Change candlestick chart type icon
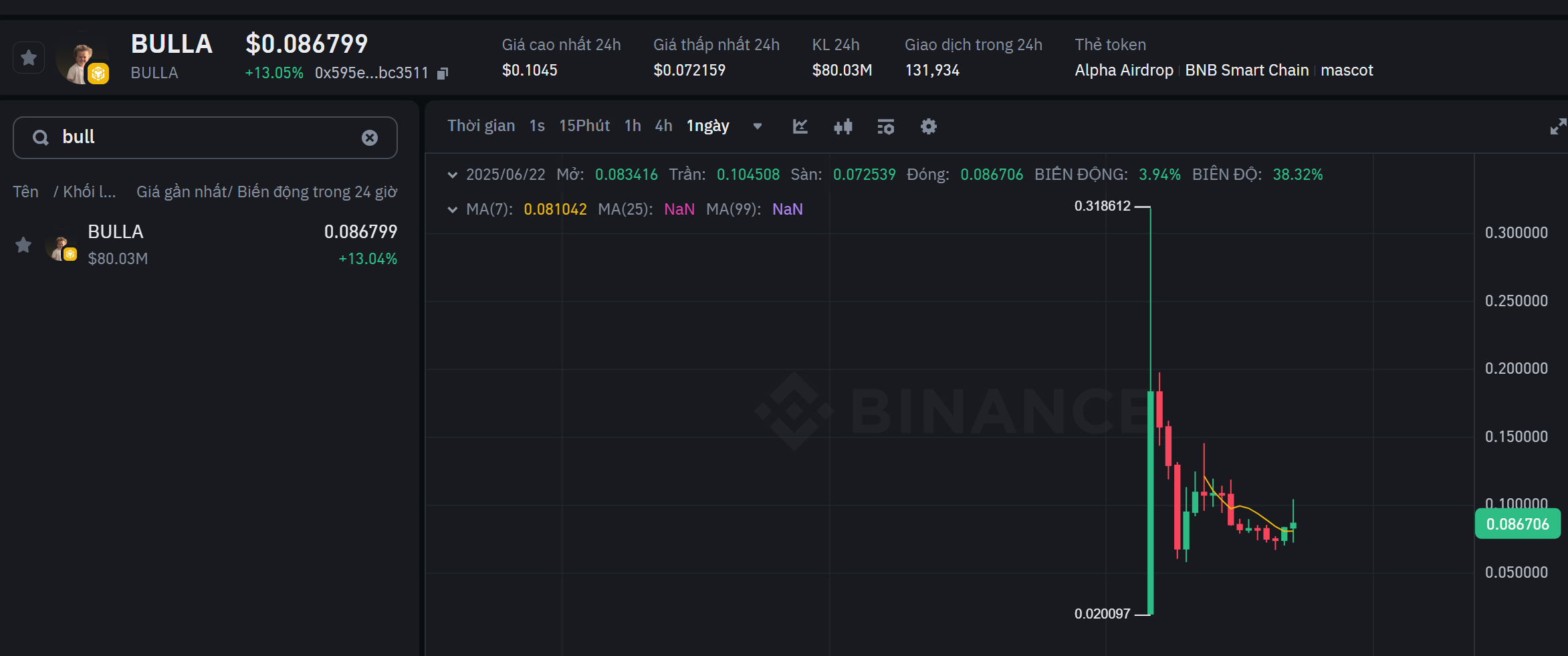Image resolution: width=1568 pixels, height=656 pixels. 843,126
